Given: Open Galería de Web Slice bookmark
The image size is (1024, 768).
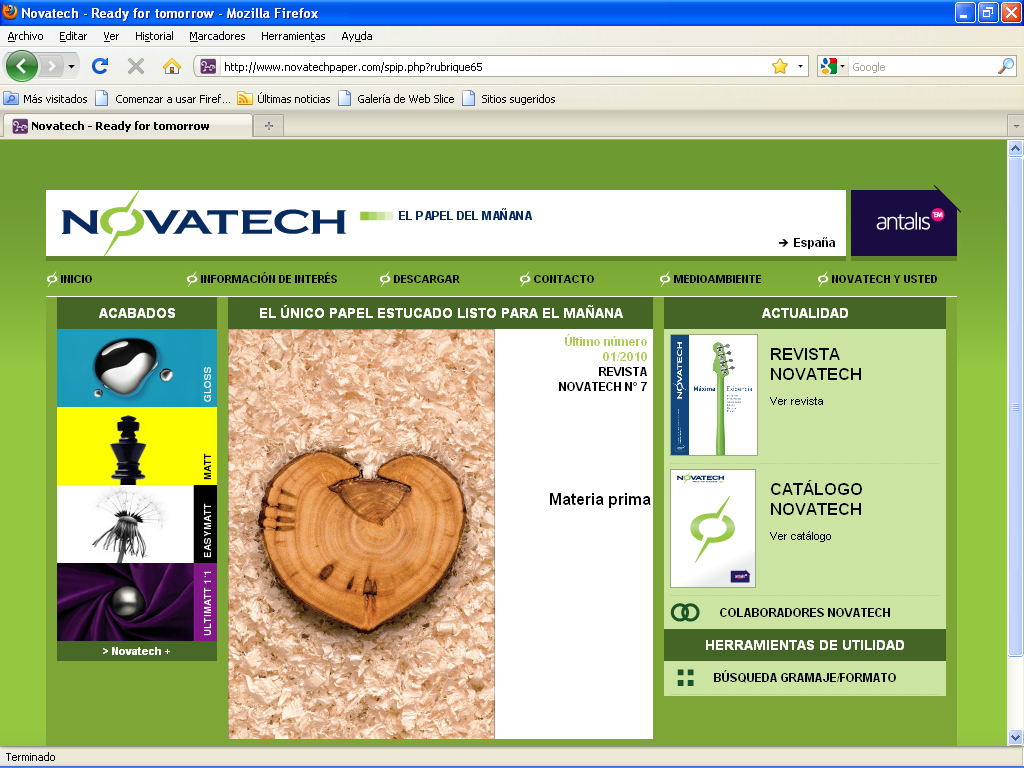Looking at the screenshot, I should pyautogui.click(x=396, y=99).
